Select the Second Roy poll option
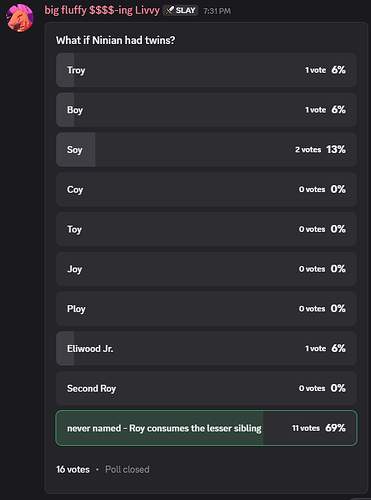This screenshot has width=371, height=500. [x=206, y=388]
